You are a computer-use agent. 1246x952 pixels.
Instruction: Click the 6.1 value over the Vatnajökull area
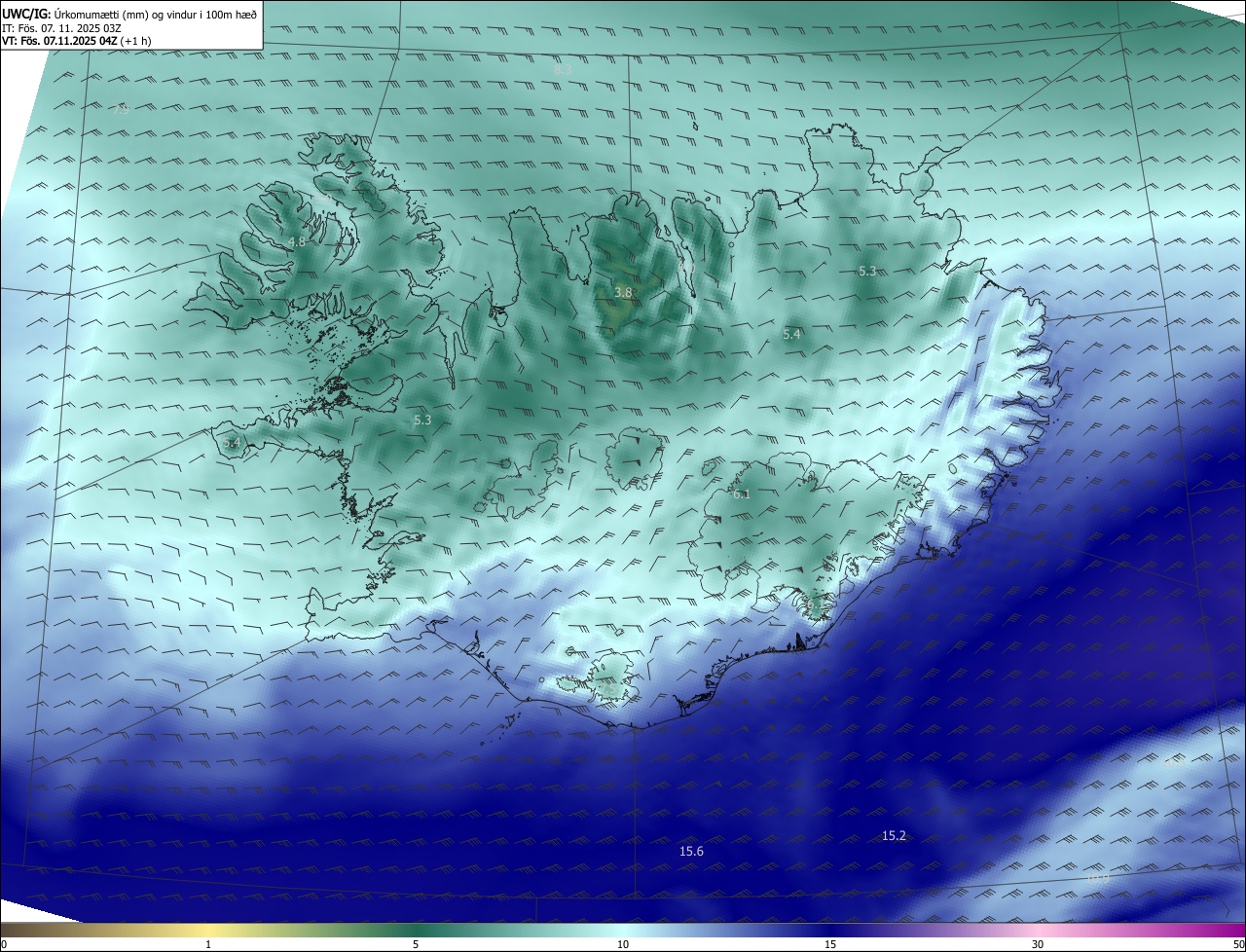[742, 494]
